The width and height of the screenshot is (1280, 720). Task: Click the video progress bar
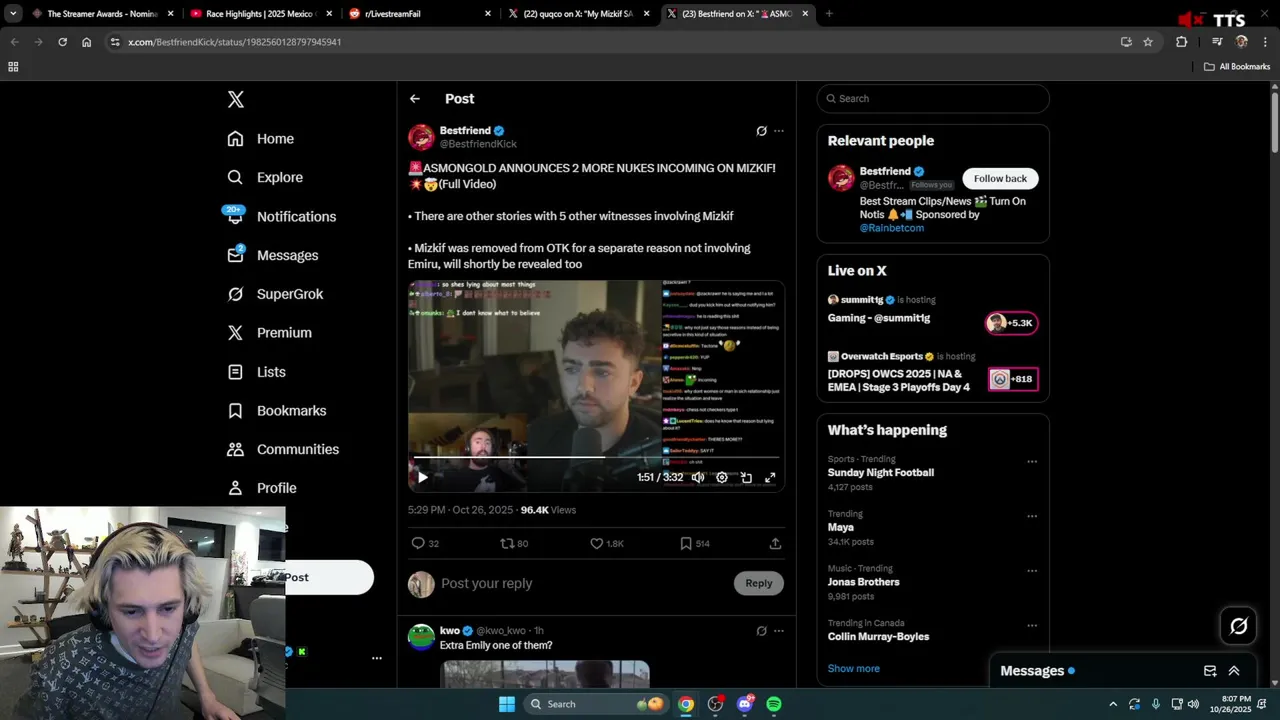coord(596,457)
